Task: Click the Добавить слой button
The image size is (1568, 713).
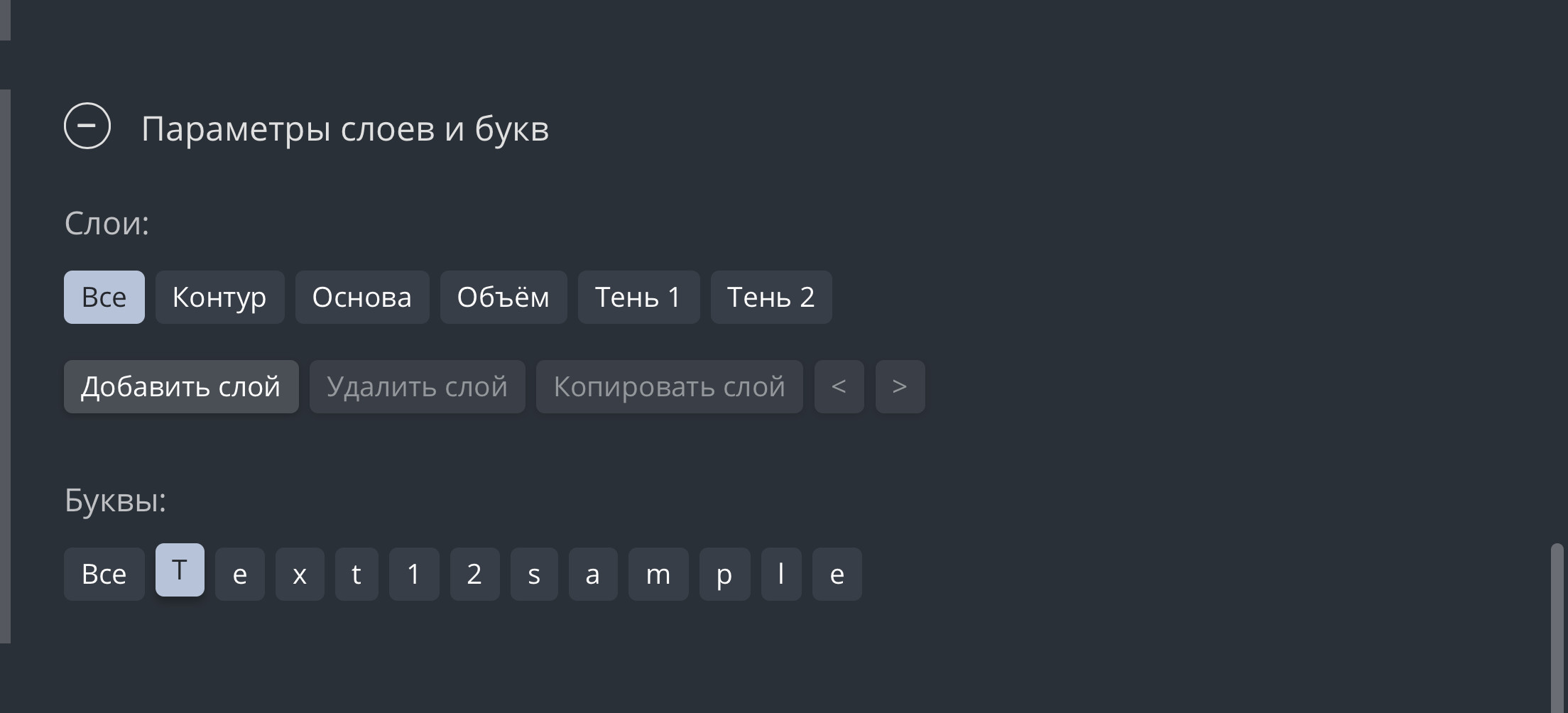Action: click(x=181, y=387)
